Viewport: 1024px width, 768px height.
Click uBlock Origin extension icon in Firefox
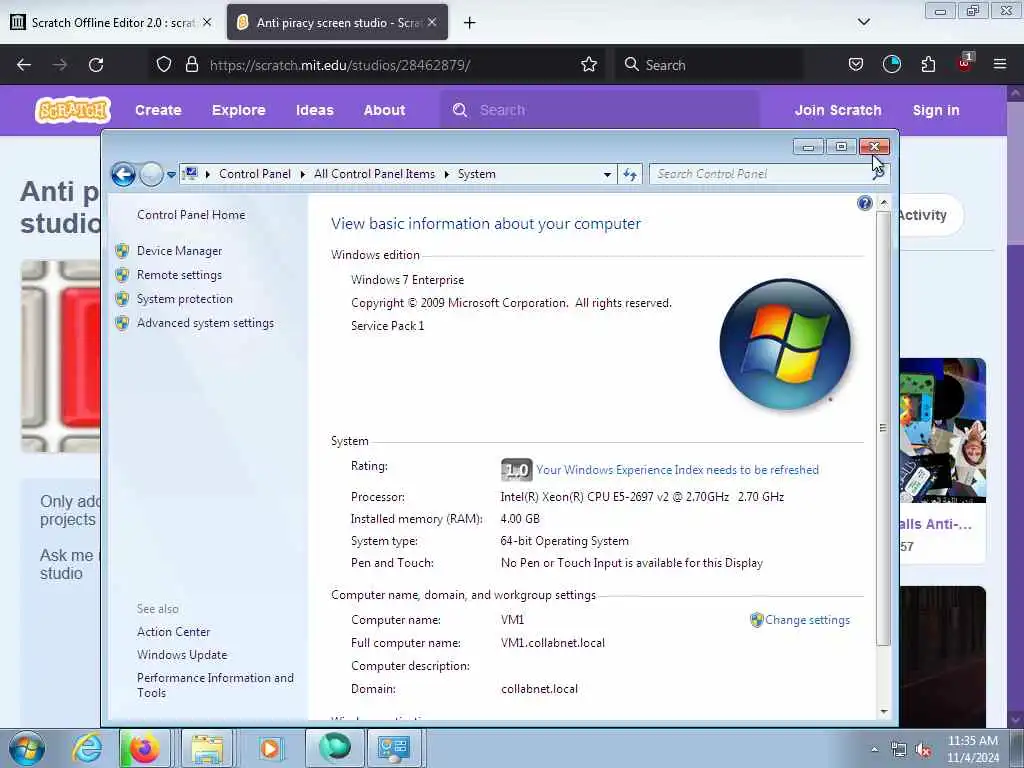(x=965, y=63)
